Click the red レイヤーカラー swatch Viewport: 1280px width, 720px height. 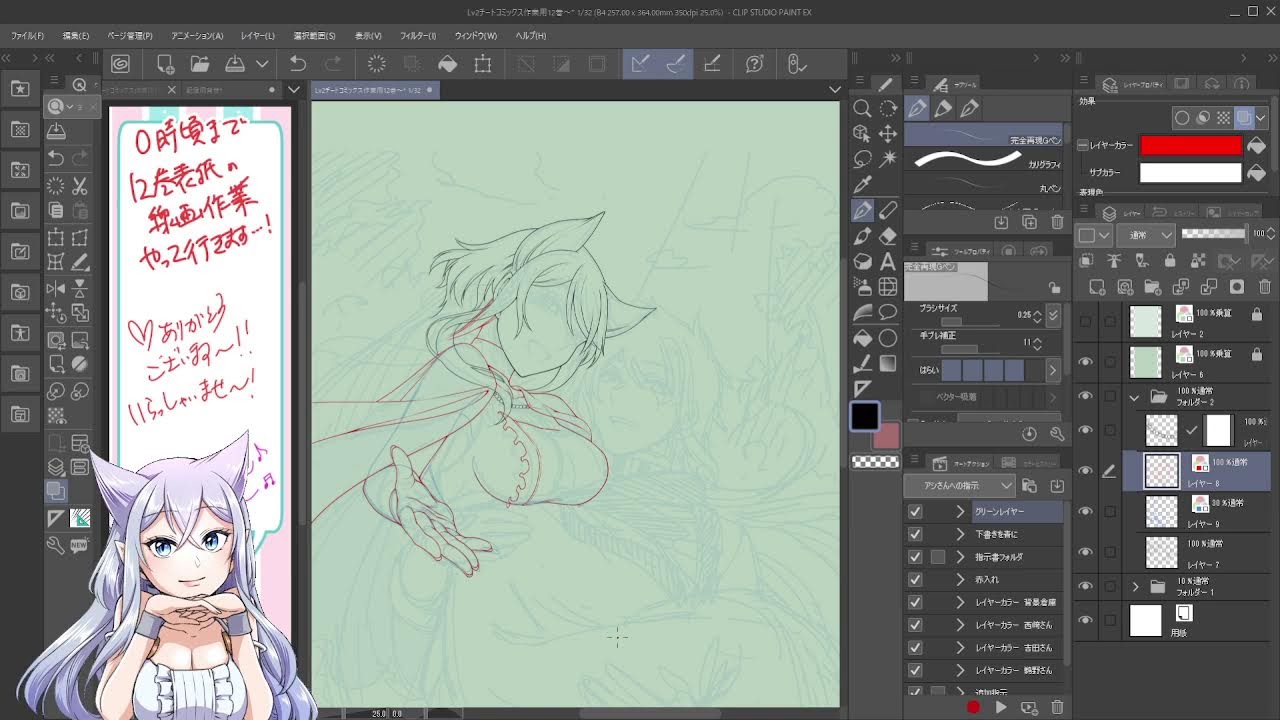pyautogui.click(x=1190, y=146)
